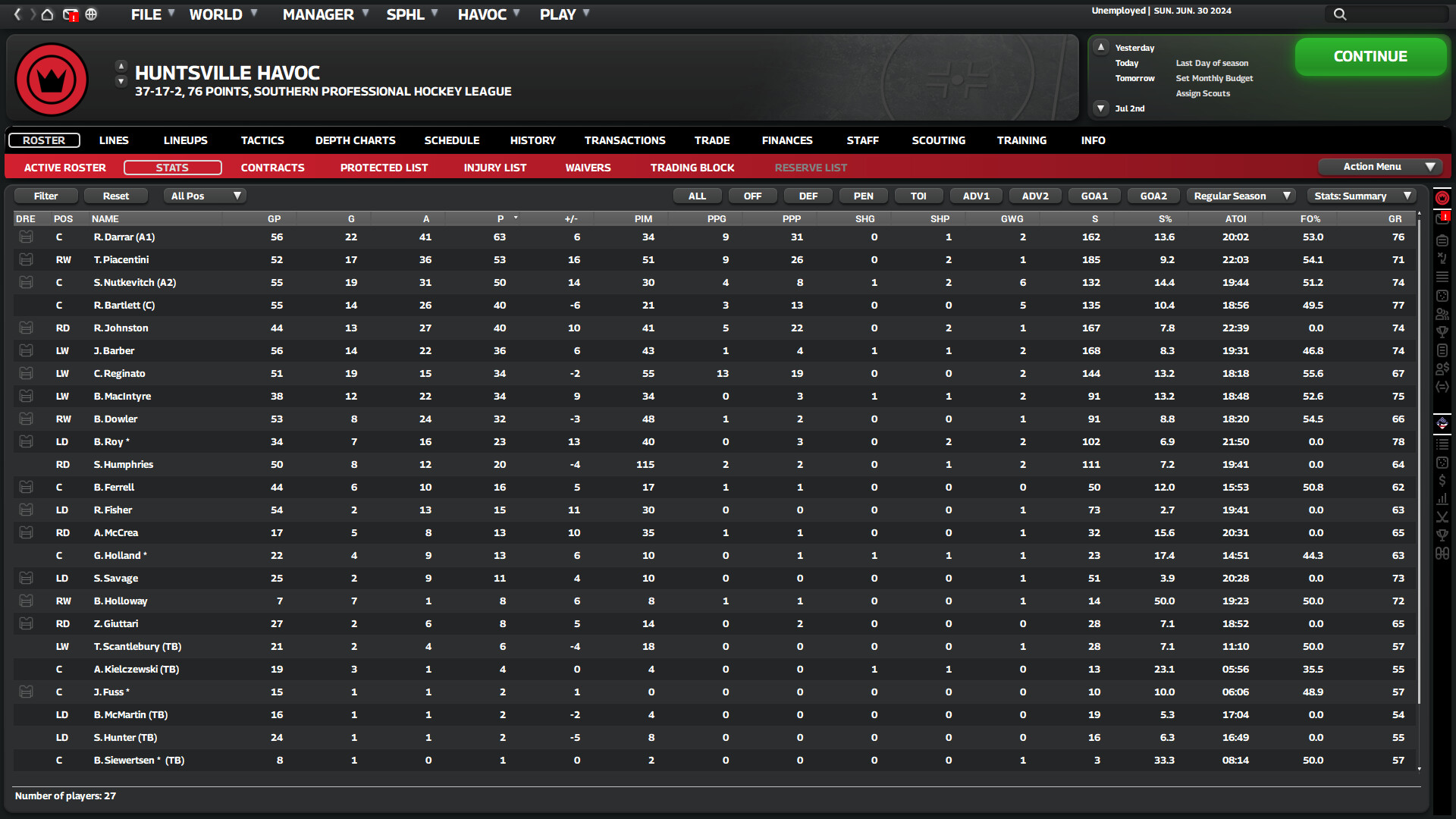Switch to the TRANSACTIONS tab

[625, 140]
